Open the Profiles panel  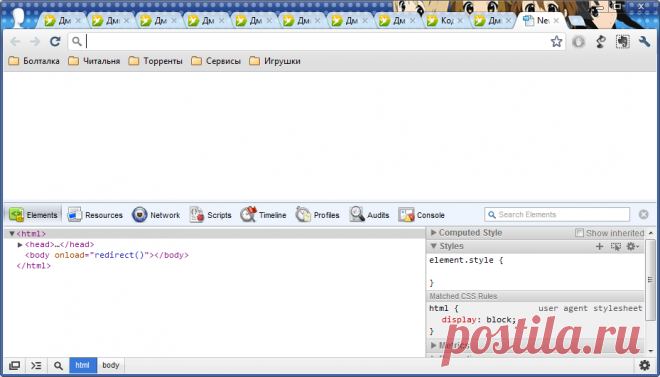click(317, 215)
